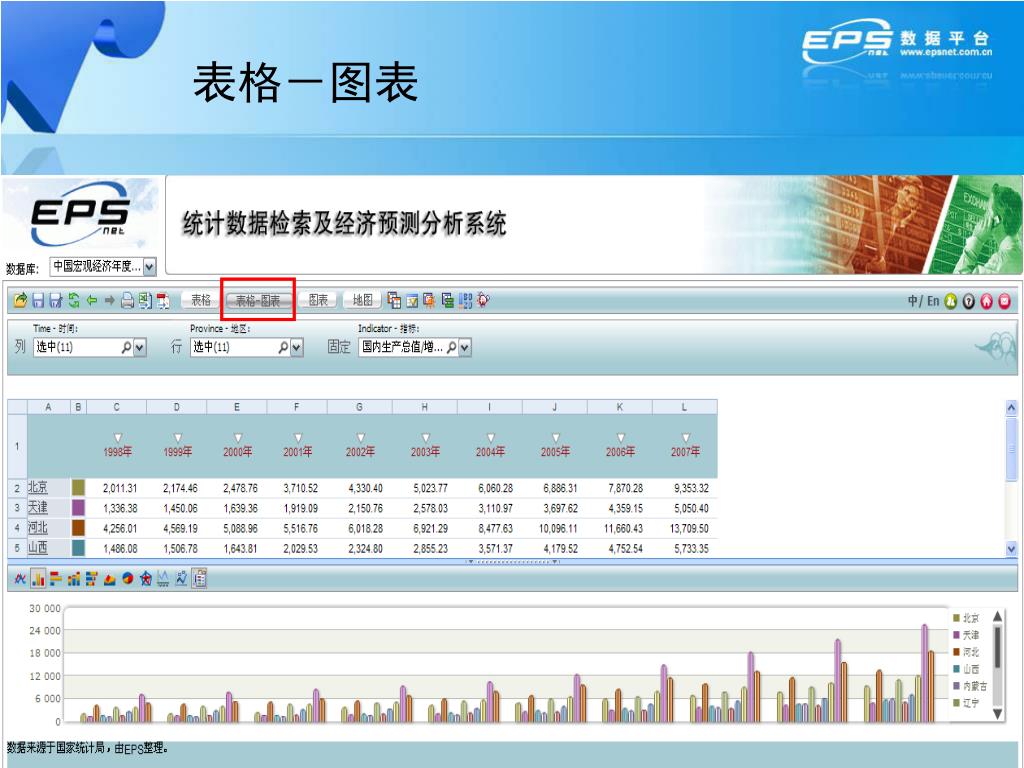Image resolution: width=1024 pixels, height=768 pixels.
Task: Go forward with the gray right arrow
Action: [110, 300]
